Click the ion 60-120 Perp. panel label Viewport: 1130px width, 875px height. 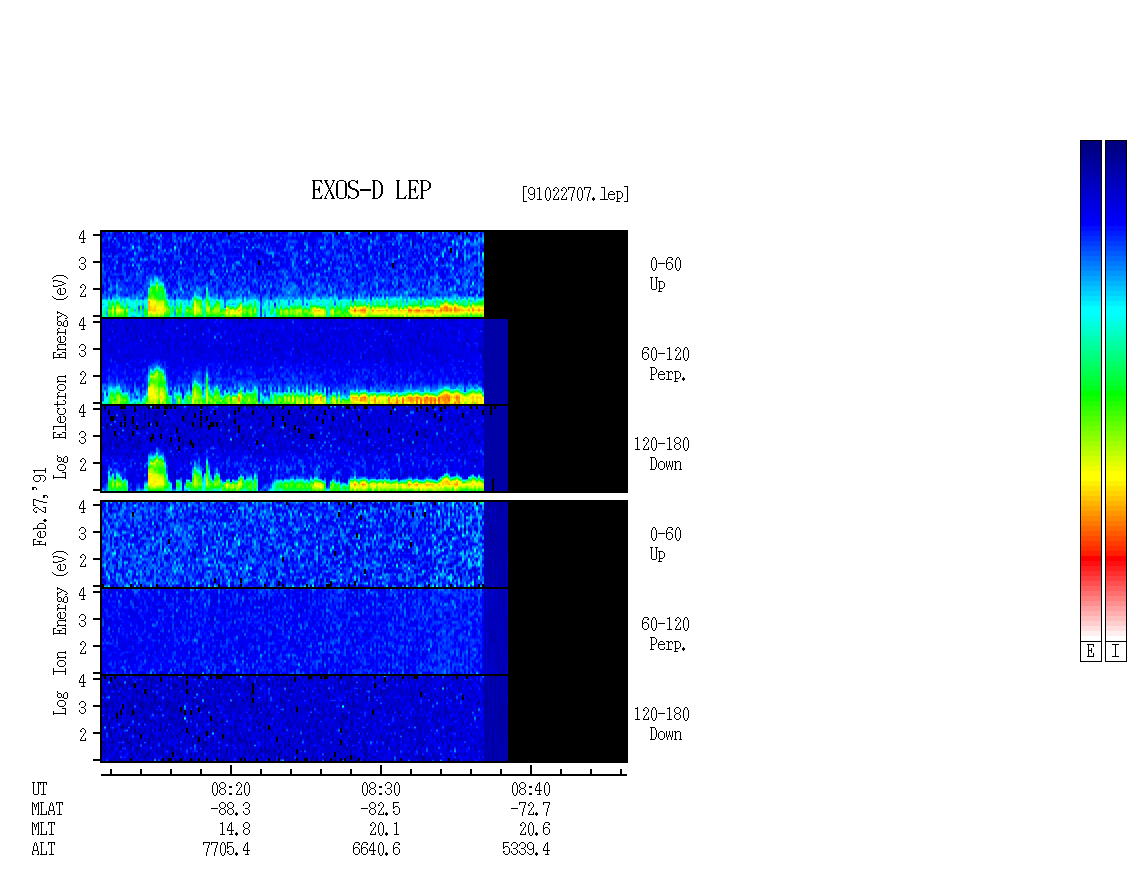pos(665,635)
